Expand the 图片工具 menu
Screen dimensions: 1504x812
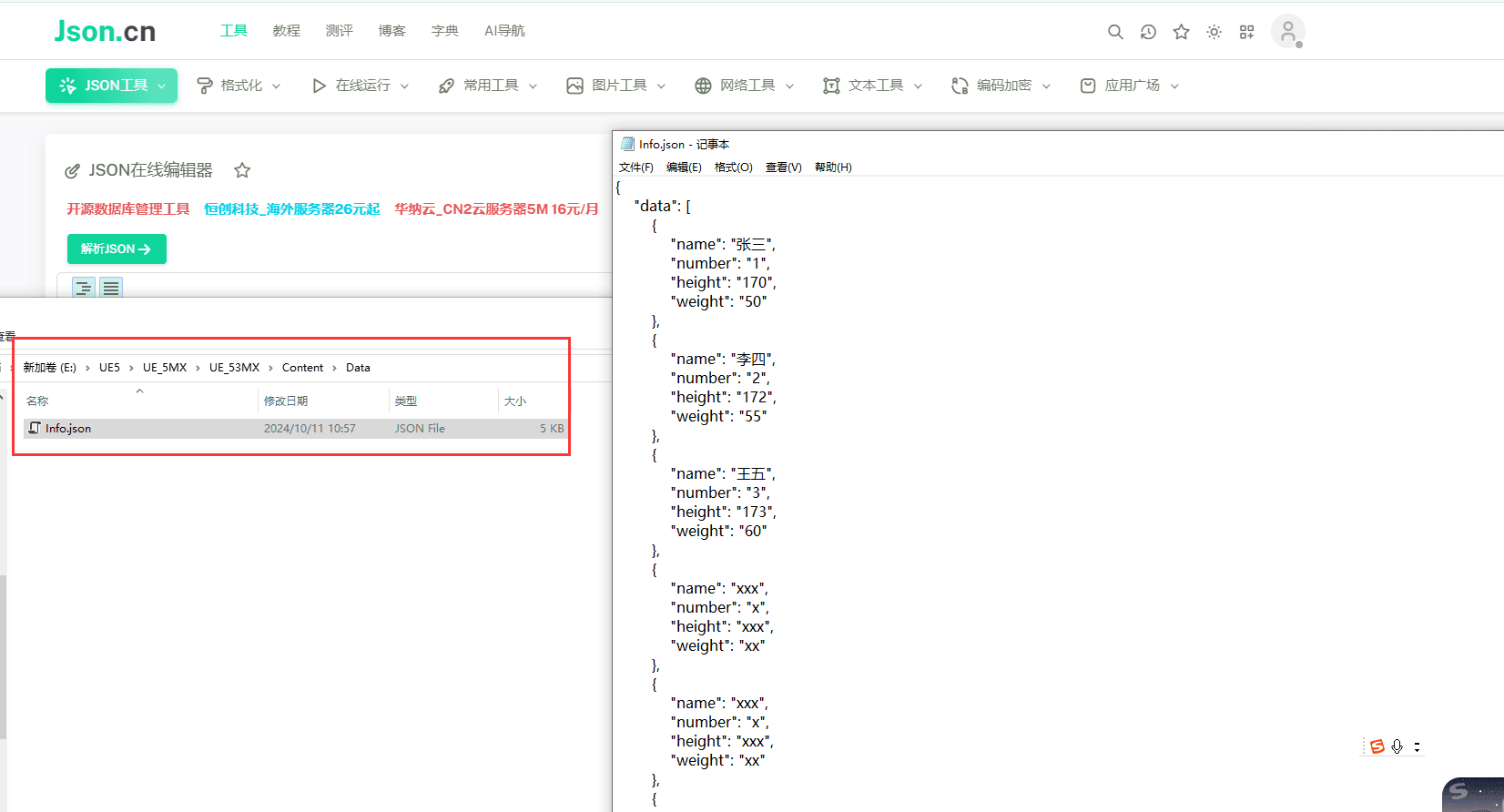pyautogui.click(x=616, y=86)
